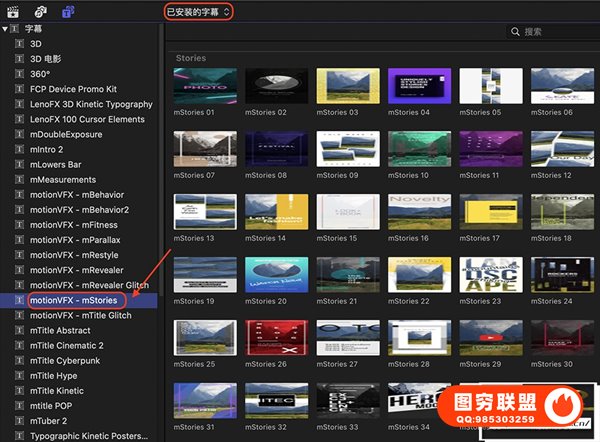Open the Libraries sidebar clapperboard icon
Screen dimensions: 600x442
[14, 11]
